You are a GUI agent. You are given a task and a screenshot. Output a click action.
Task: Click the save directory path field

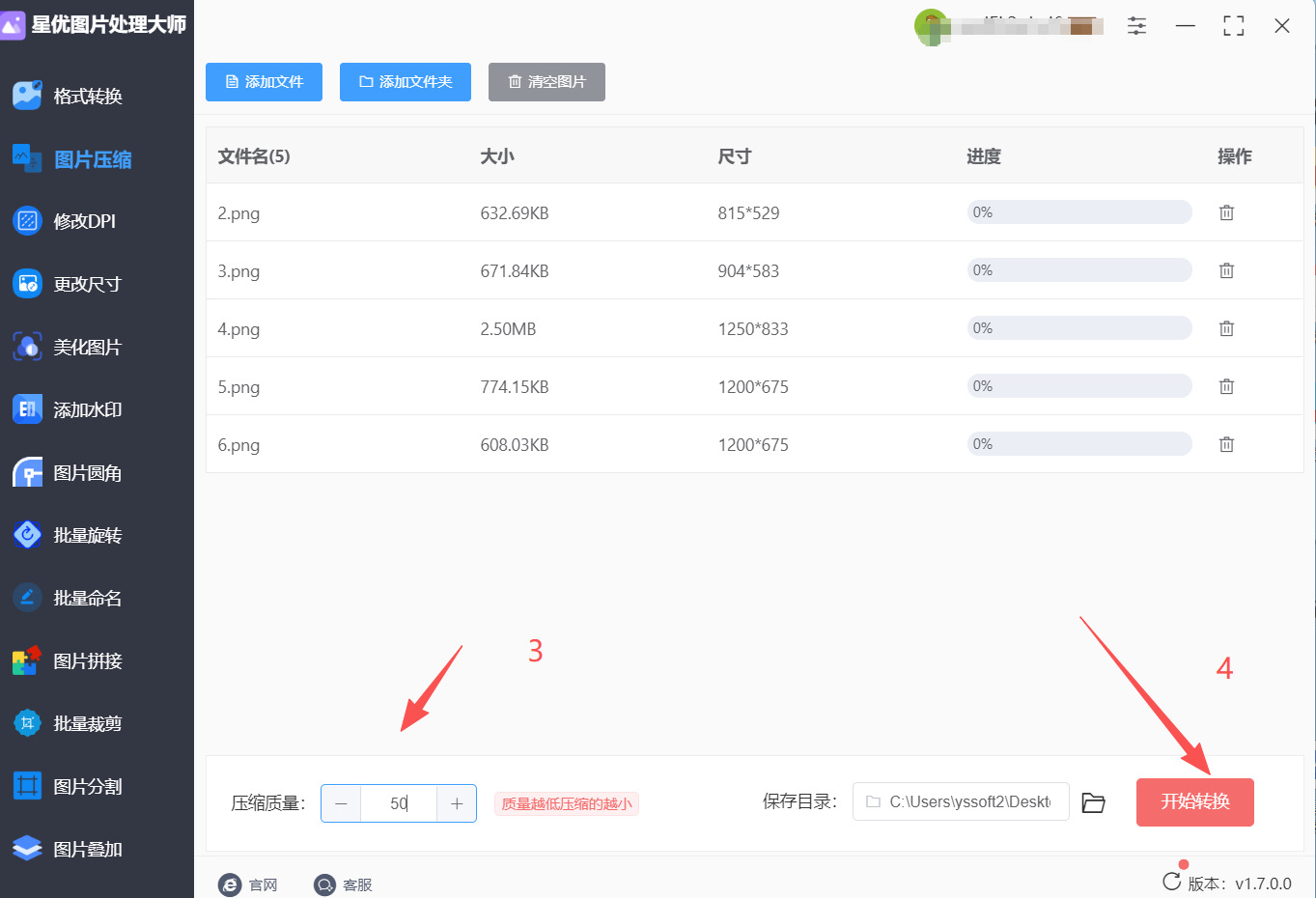tap(961, 801)
